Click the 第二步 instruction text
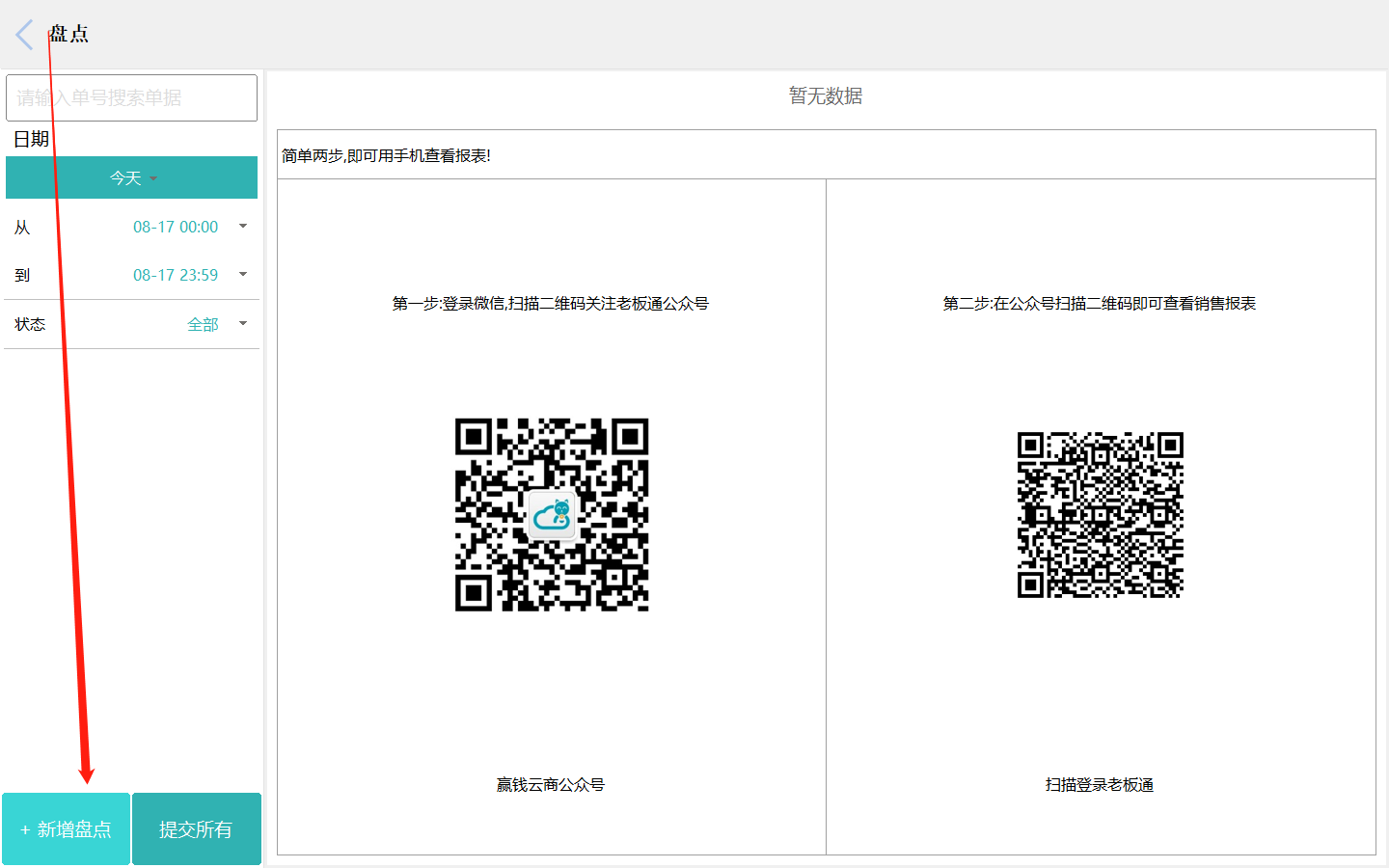Viewport: 1389px width, 868px height. 1100,304
